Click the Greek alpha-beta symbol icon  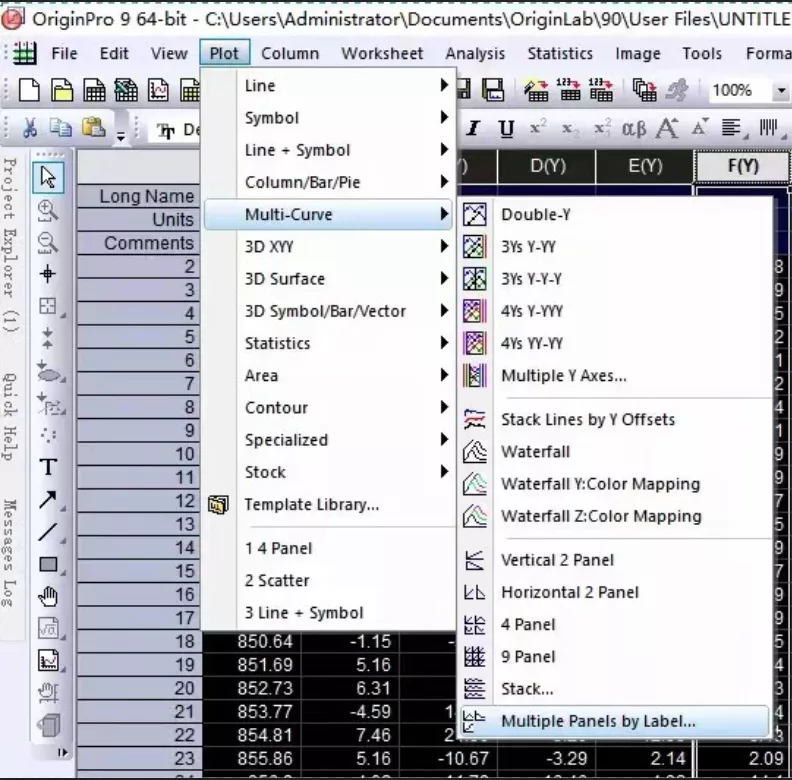(x=634, y=129)
